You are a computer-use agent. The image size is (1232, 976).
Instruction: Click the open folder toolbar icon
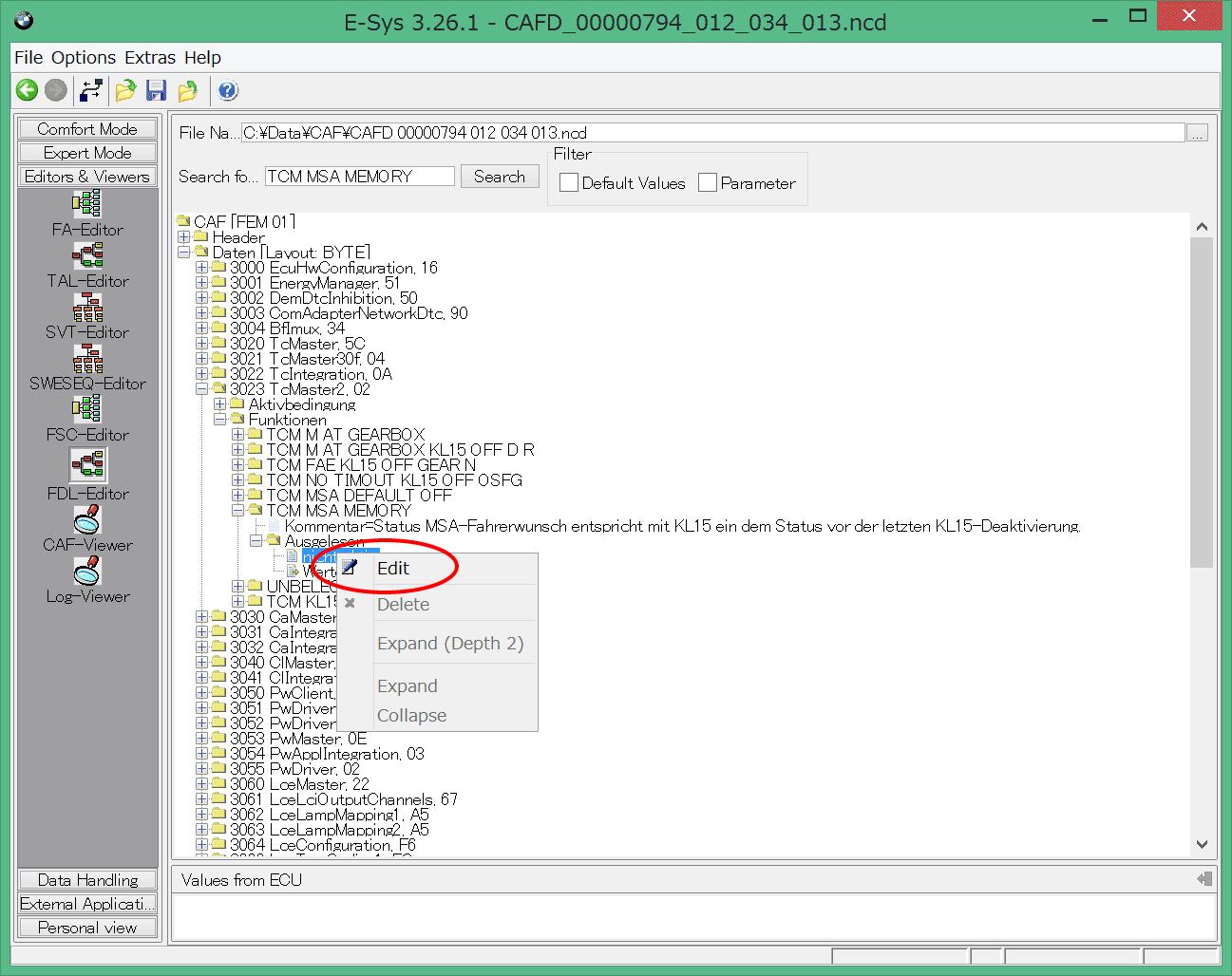coord(125,90)
